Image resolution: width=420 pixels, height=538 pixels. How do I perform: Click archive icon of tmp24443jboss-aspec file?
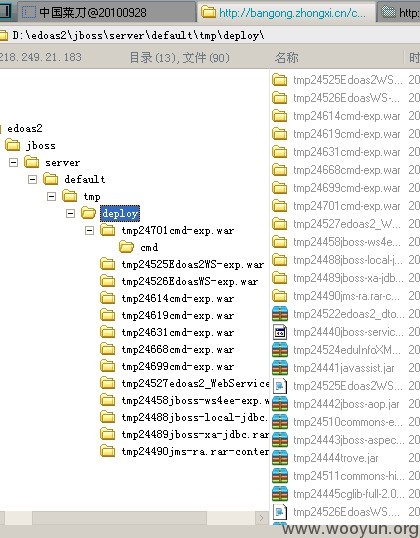pyautogui.click(x=280, y=440)
